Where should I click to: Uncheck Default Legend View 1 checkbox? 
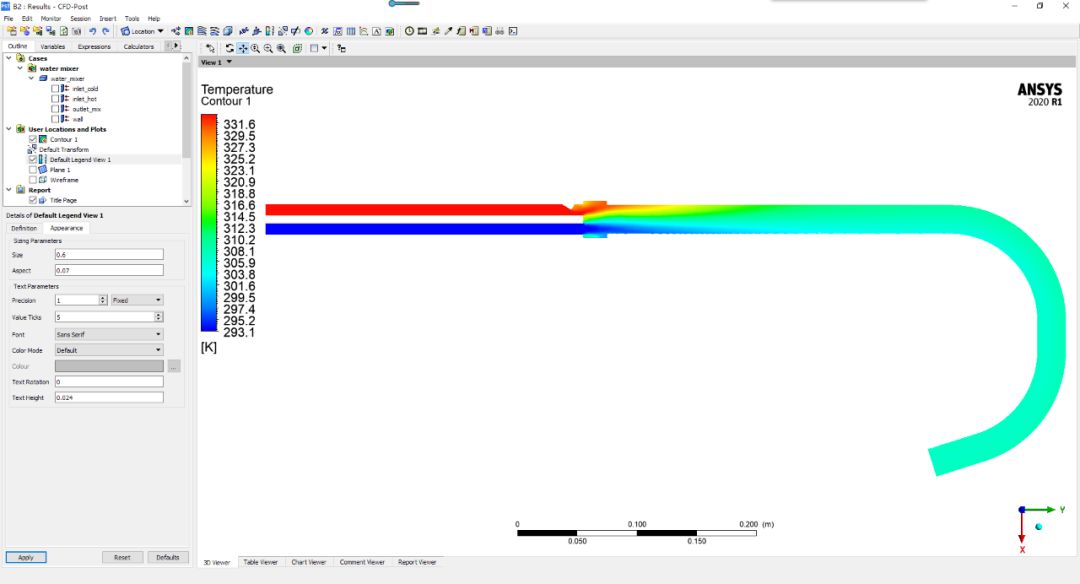click(32, 159)
